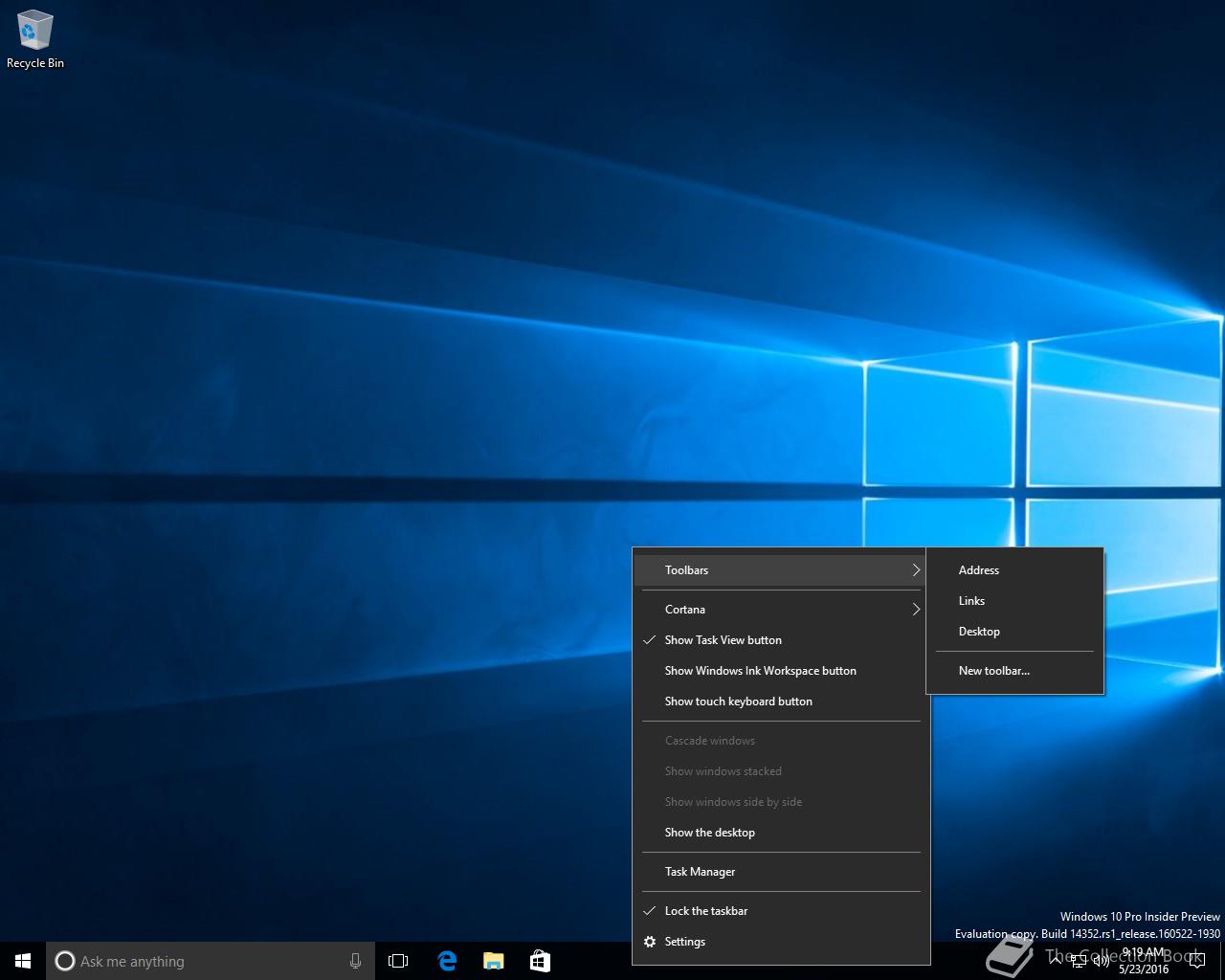This screenshot has width=1225, height=980.
Task: Click the taskbar clock showing 9:19 AM
Action: coord(1144,961)
